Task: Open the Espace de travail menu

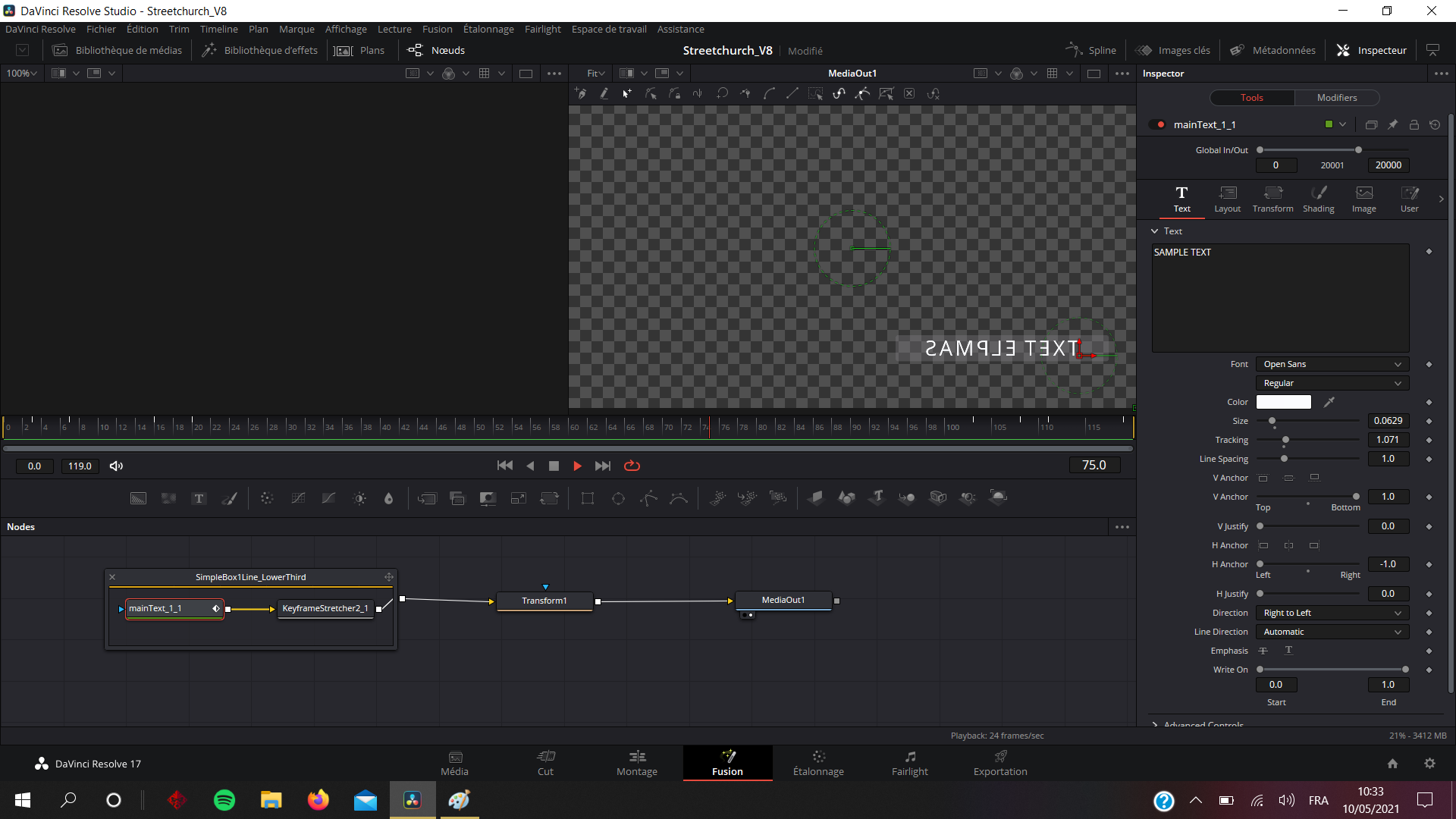Action: [x=609, y=29]
